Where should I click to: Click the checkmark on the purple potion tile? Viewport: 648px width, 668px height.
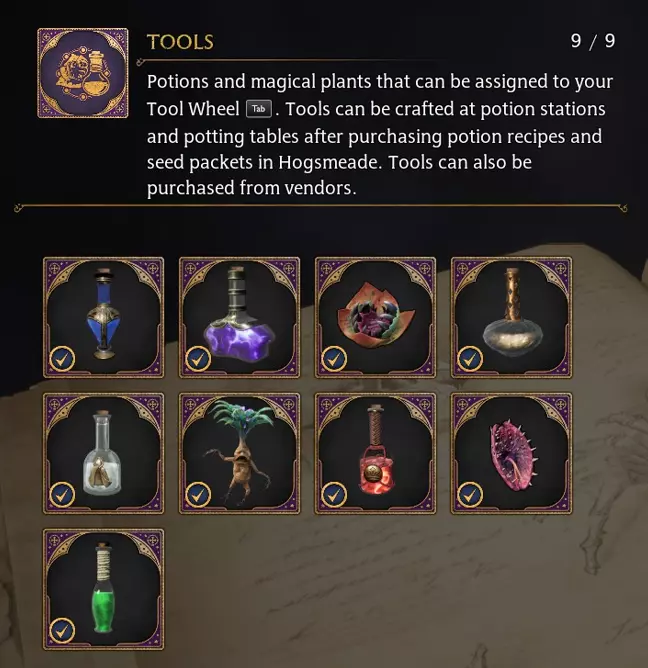pos(198,359)
